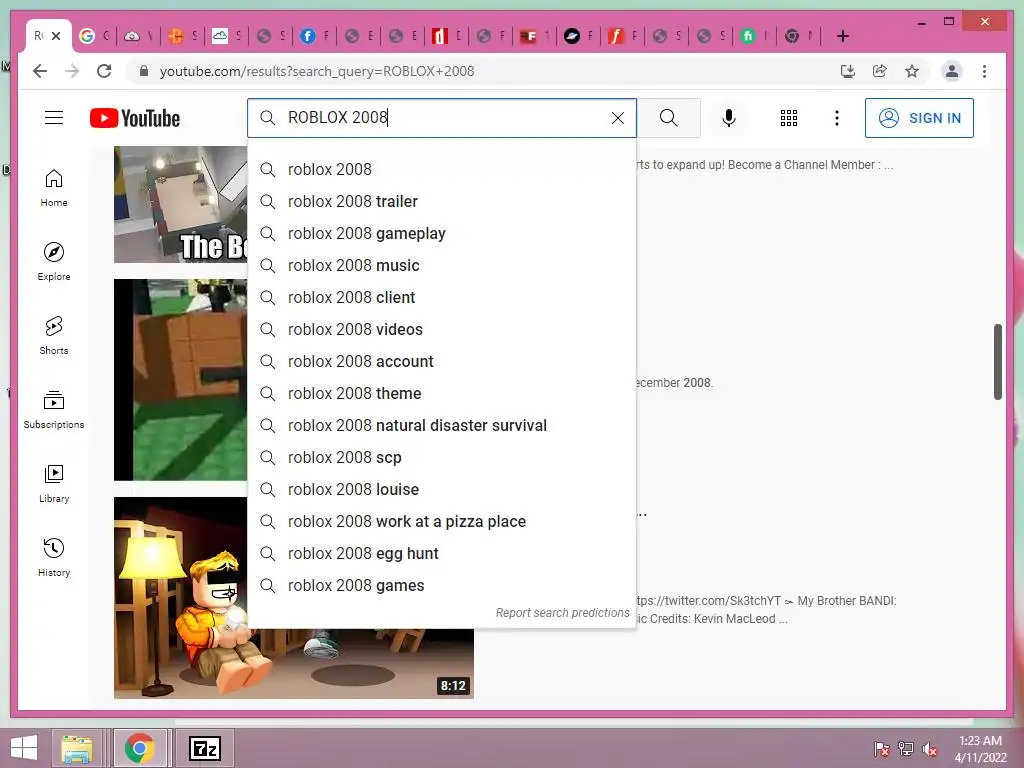This screenshot has width=1024, height=768.
Task: Click the Windows Start button
Action: [24, 748]
